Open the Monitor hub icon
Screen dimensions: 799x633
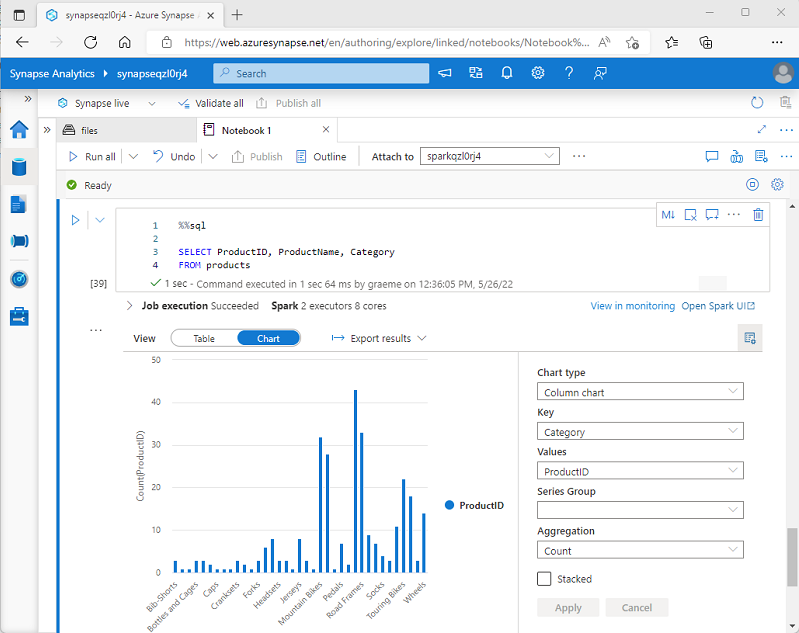[19, 278]
